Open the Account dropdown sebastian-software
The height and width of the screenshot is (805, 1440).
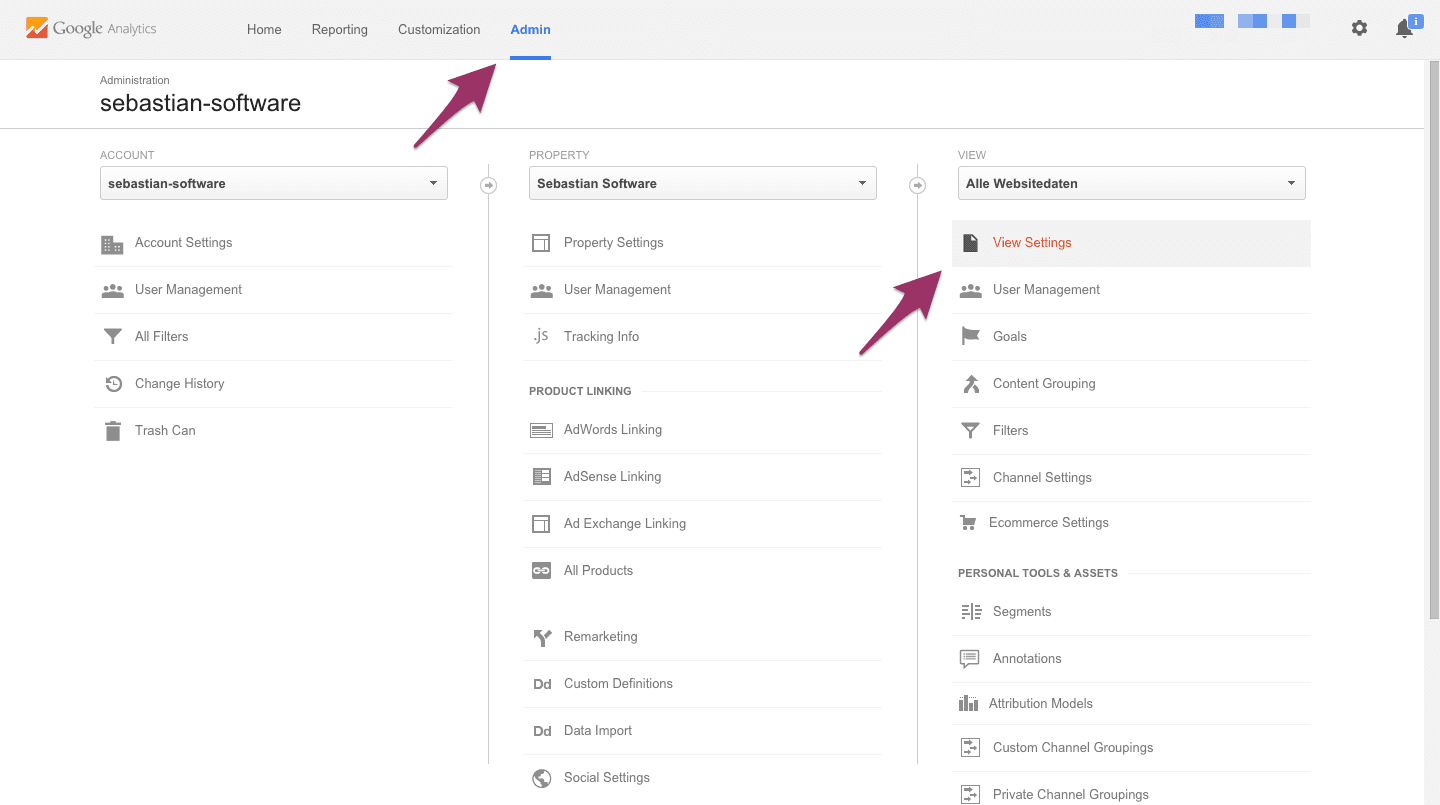click(274, 183)
